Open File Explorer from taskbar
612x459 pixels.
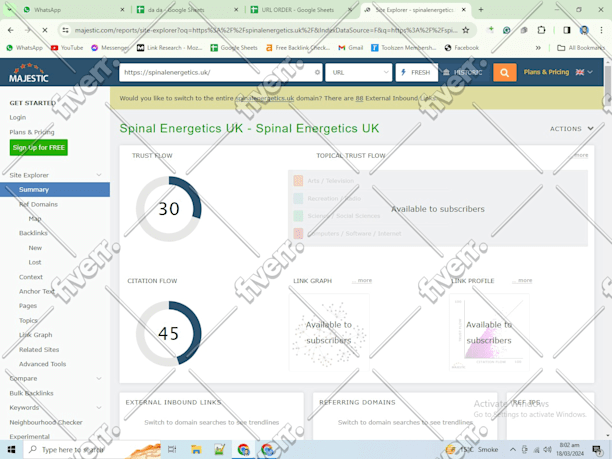[x=196, y=450]
